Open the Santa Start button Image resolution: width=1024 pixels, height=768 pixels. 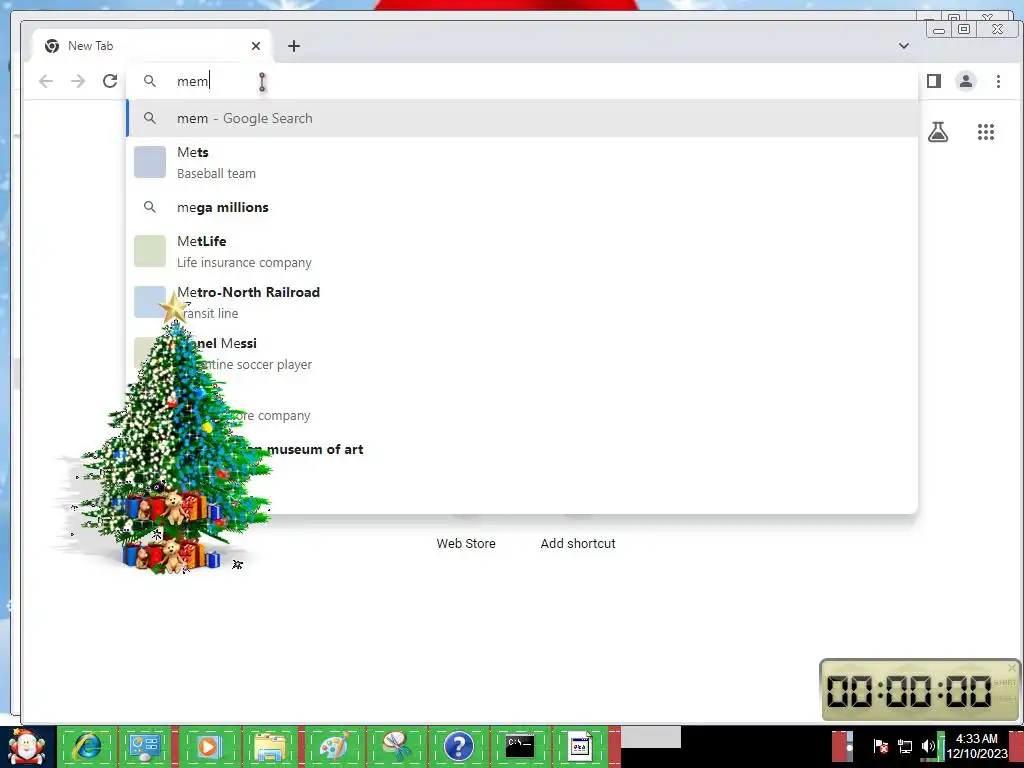(x=27, y=746)
